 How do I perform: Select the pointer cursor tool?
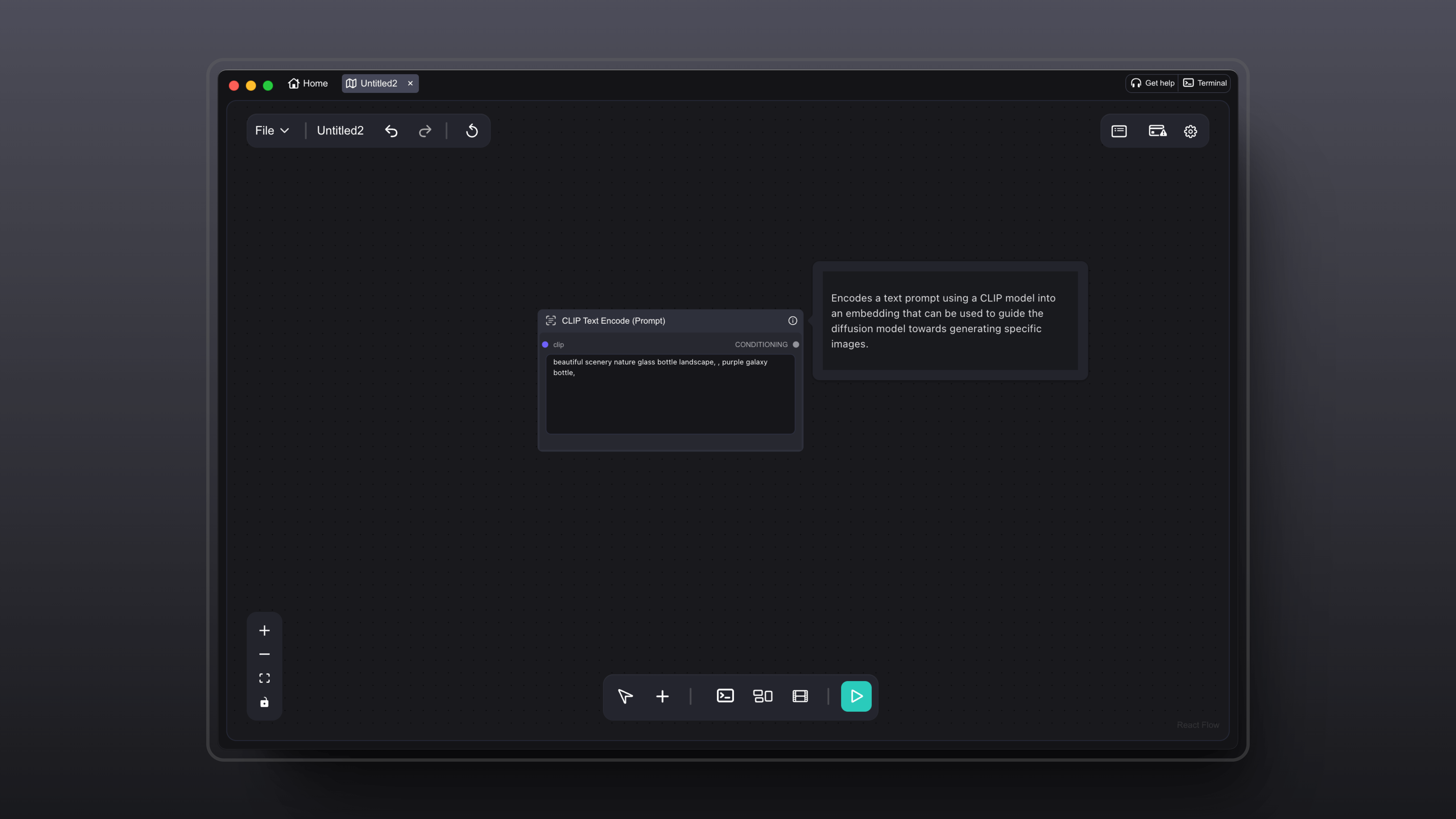coord(625,696)
